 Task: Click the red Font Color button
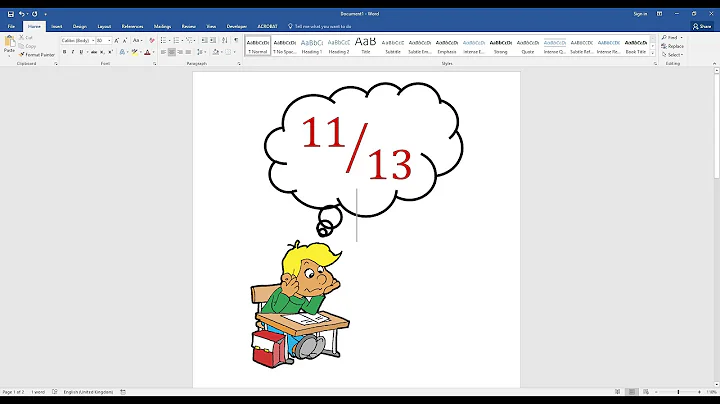[147, 52]
